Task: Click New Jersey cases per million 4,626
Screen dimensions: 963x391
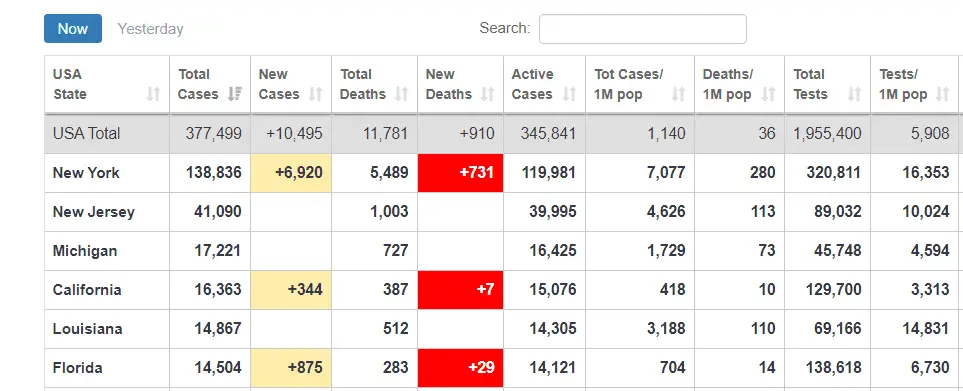Action: pos(665,212)
